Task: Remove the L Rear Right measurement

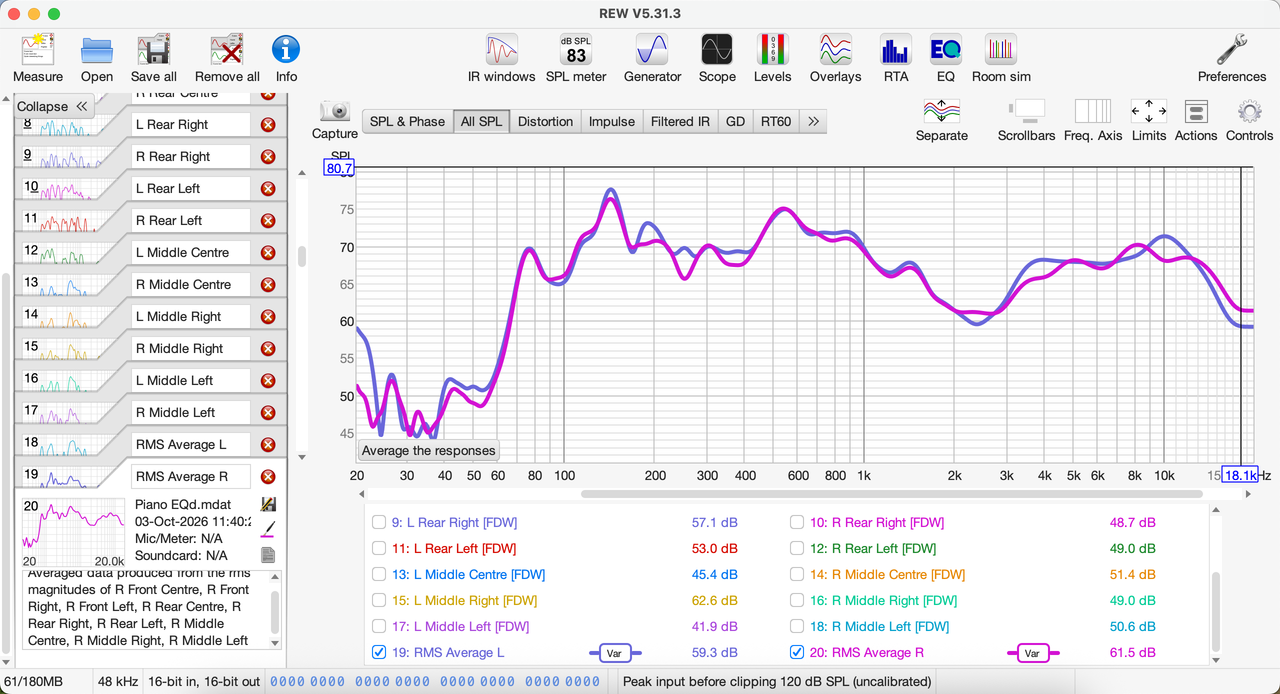Action: (x=268, y=125)
